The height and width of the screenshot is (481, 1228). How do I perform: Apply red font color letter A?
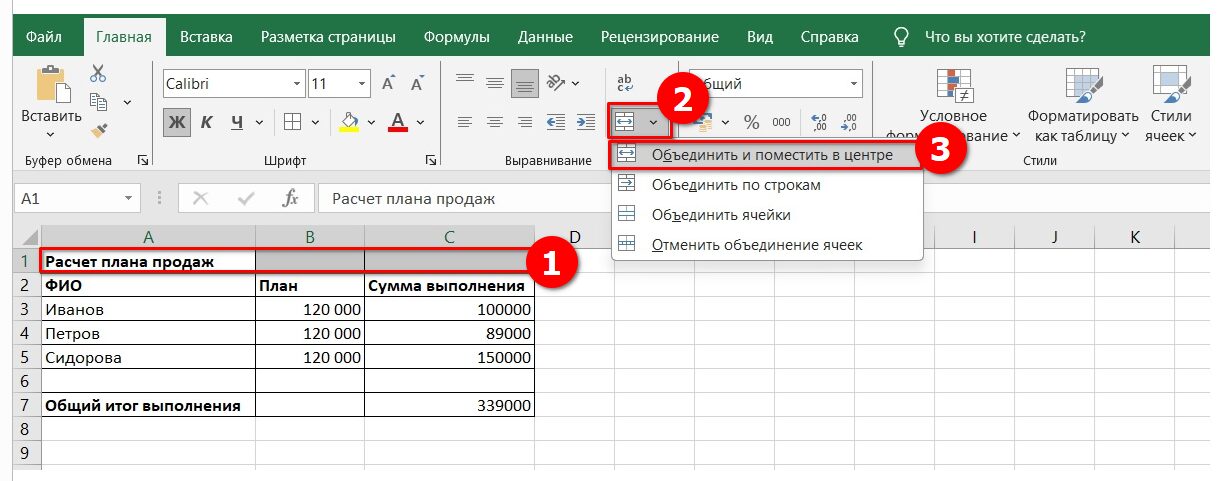coord(397,122)
